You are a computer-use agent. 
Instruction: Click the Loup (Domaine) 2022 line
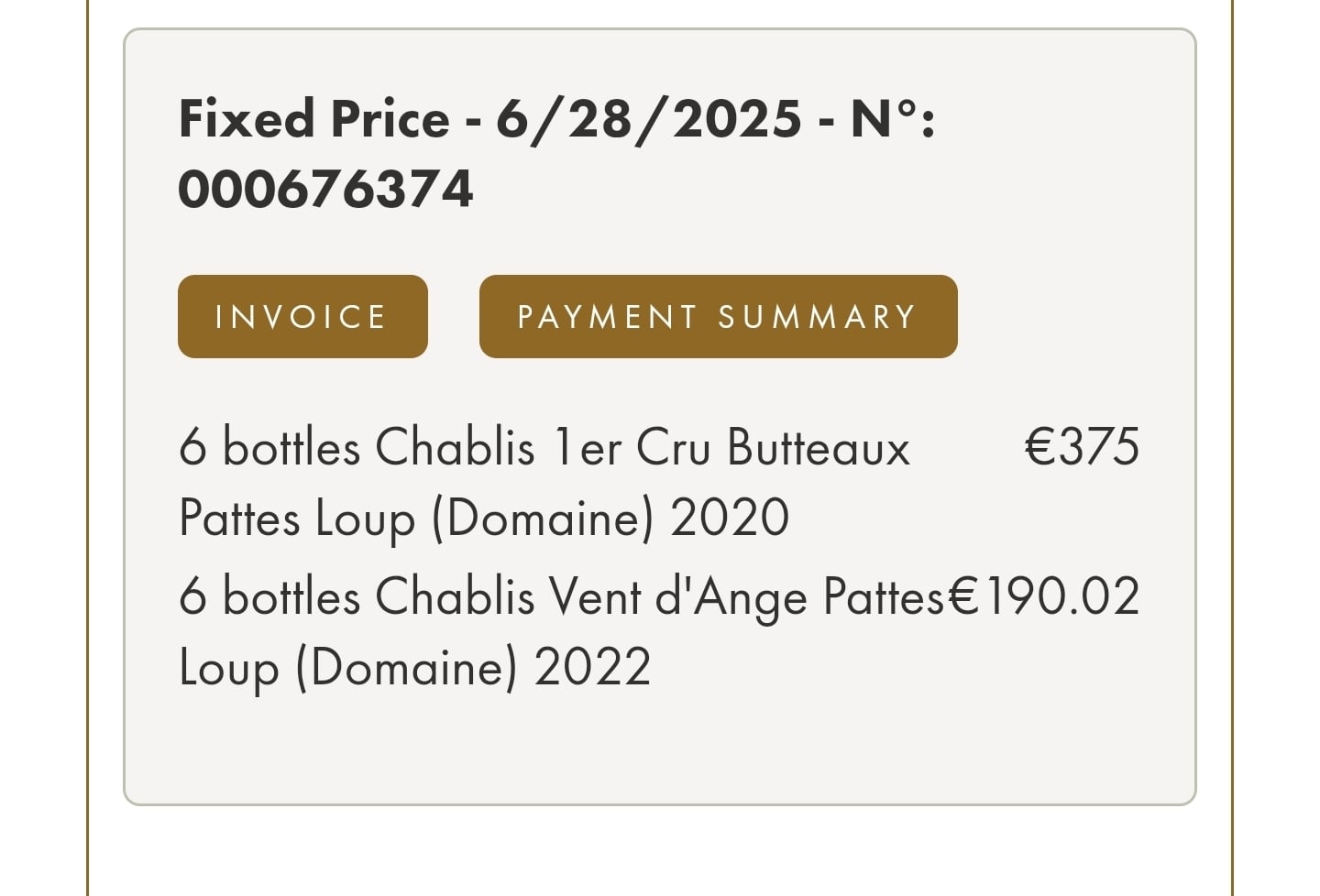coord(414,667)
